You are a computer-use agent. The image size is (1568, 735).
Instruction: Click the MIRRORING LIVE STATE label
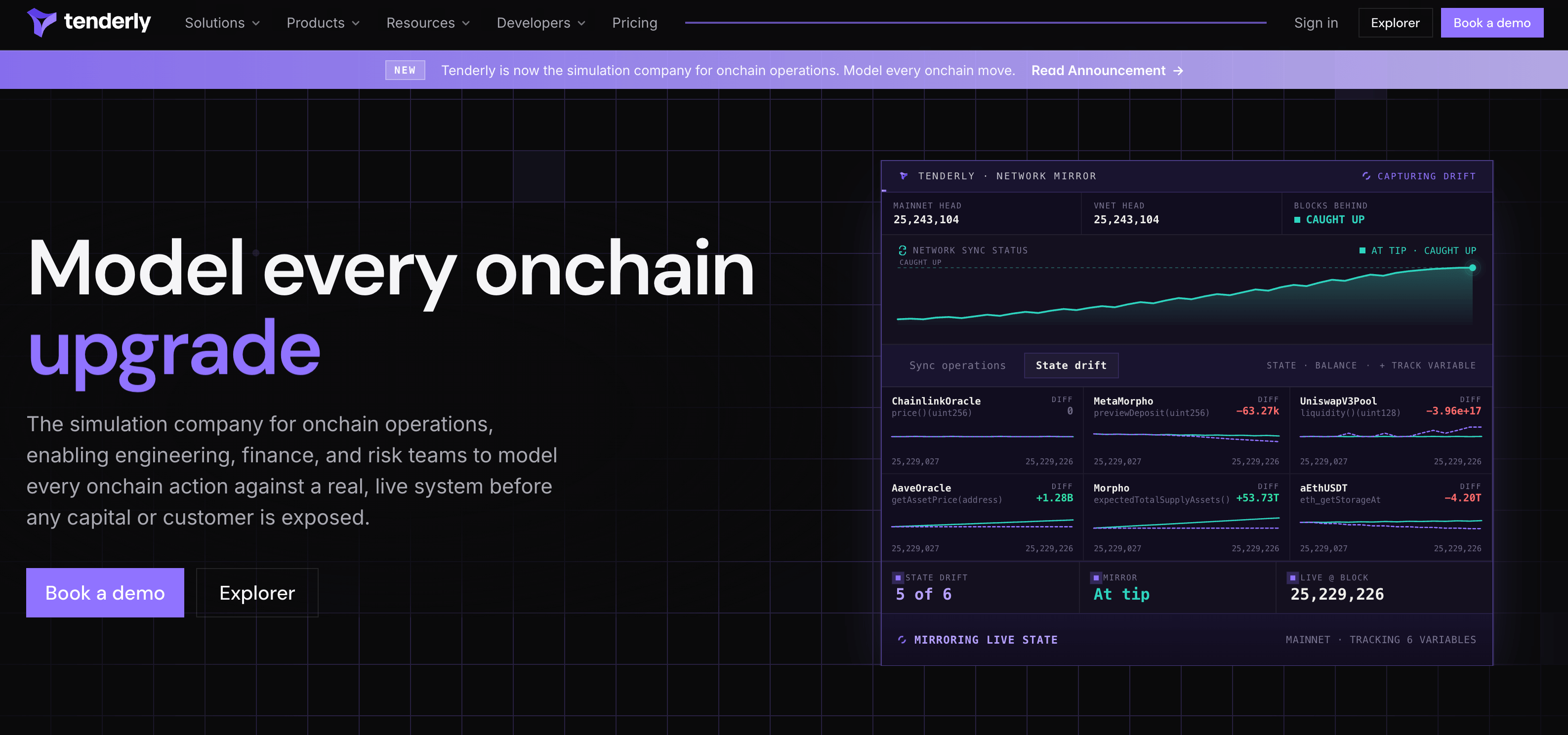click(986, 640)
